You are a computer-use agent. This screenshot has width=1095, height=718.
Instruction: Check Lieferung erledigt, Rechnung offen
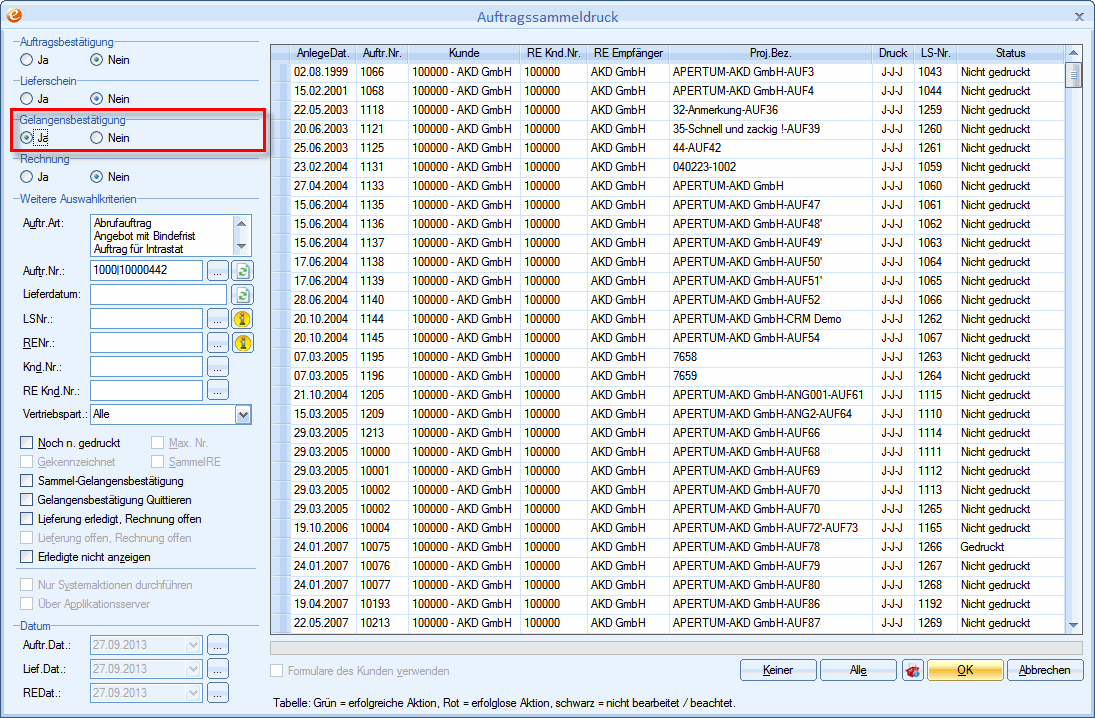[x=27, y=519]
